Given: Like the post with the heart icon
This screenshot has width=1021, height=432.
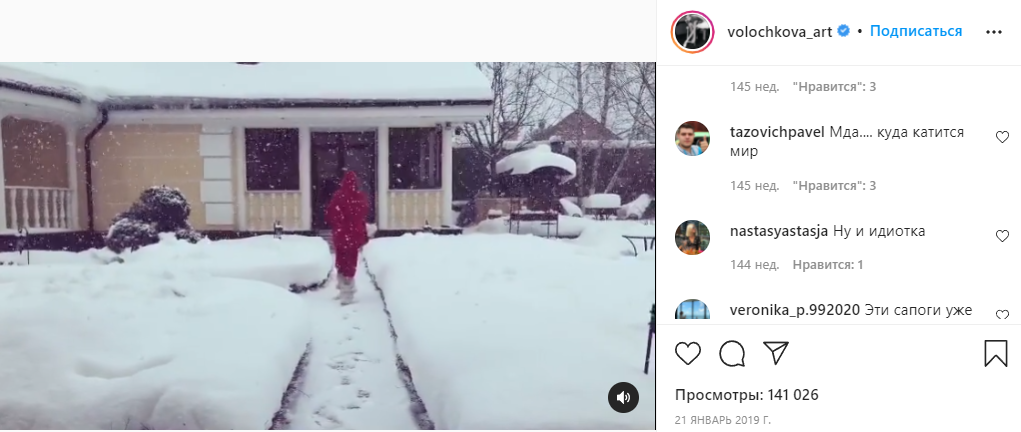Looking at the screenshot, I should point(688,353).
